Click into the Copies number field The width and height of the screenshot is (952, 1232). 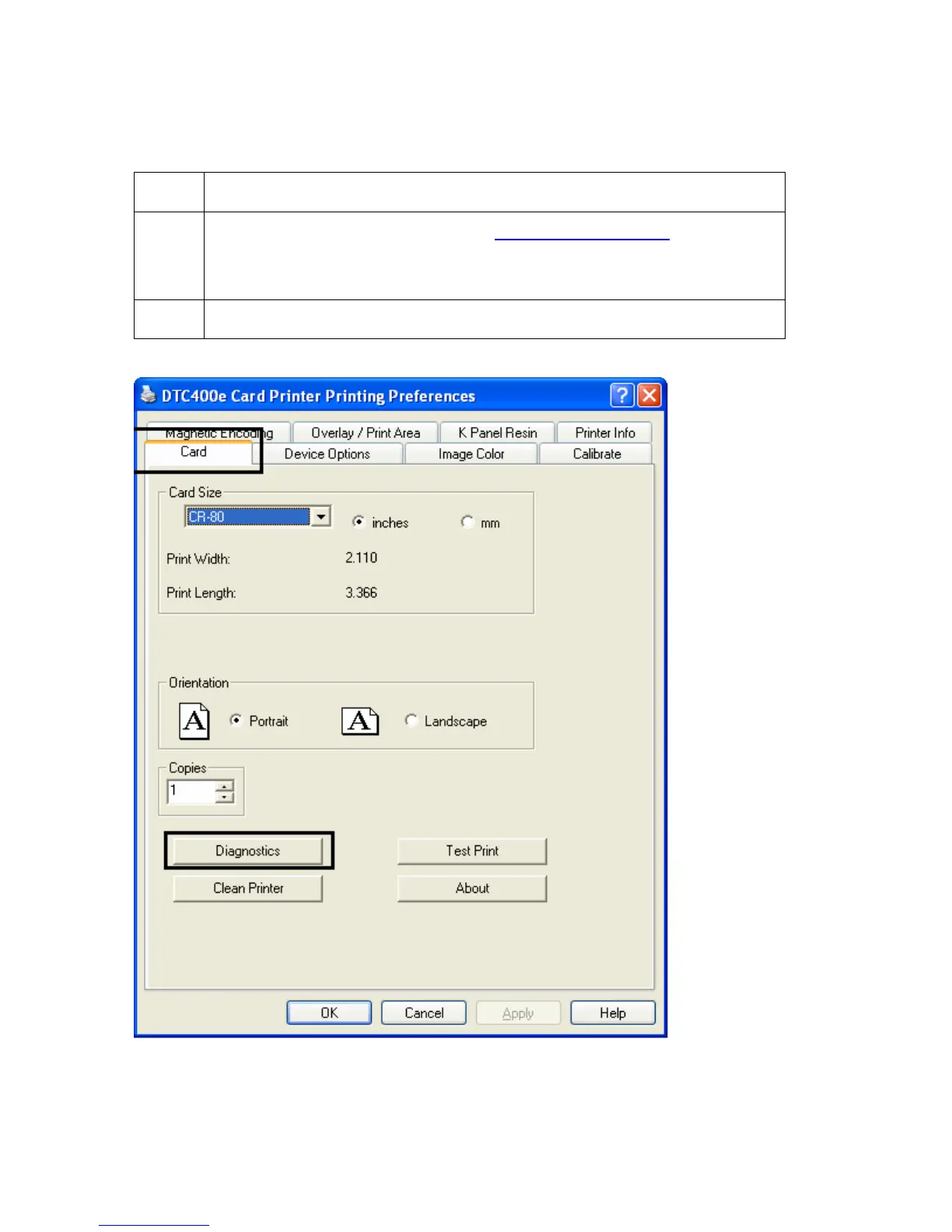coord(191,792)
